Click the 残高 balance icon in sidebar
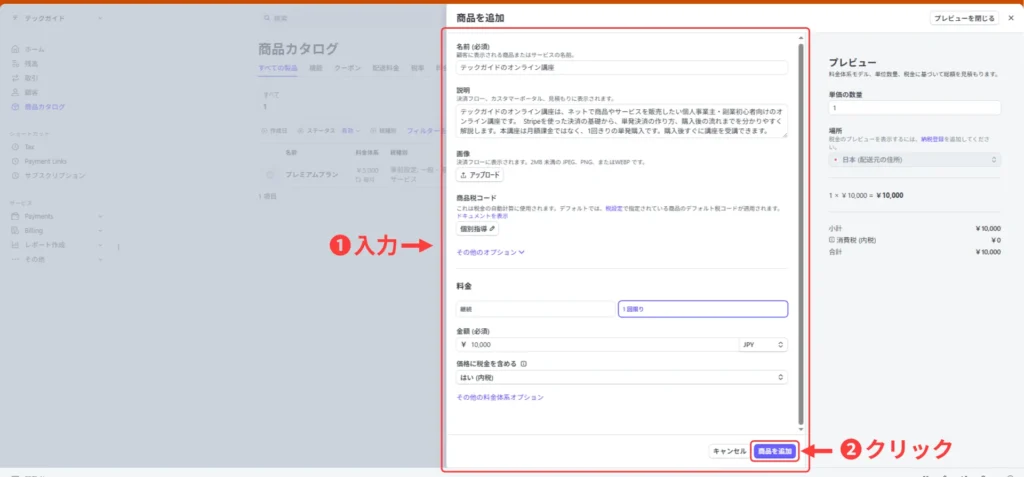 [16, 64]
